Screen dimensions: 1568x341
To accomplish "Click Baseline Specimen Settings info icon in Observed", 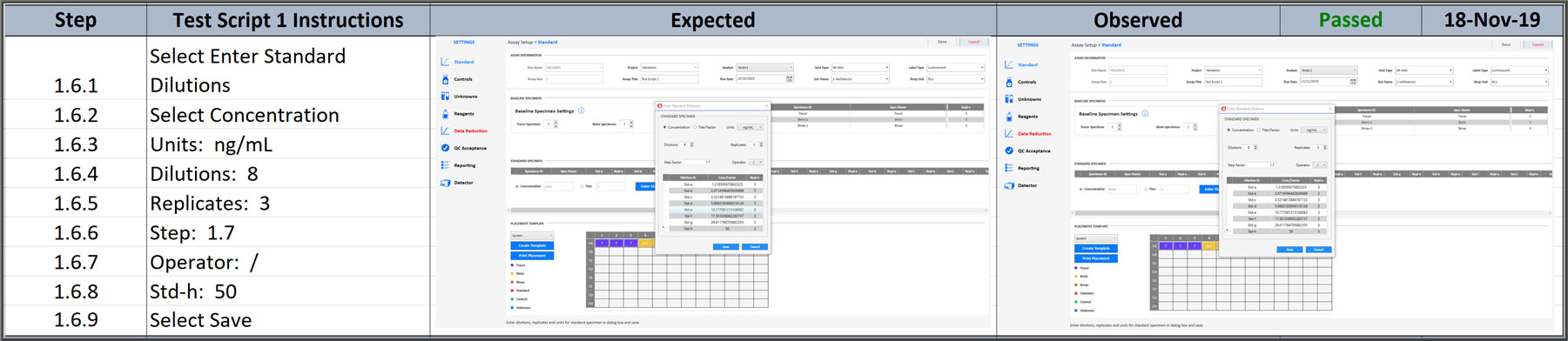I will coord(1145,113).
